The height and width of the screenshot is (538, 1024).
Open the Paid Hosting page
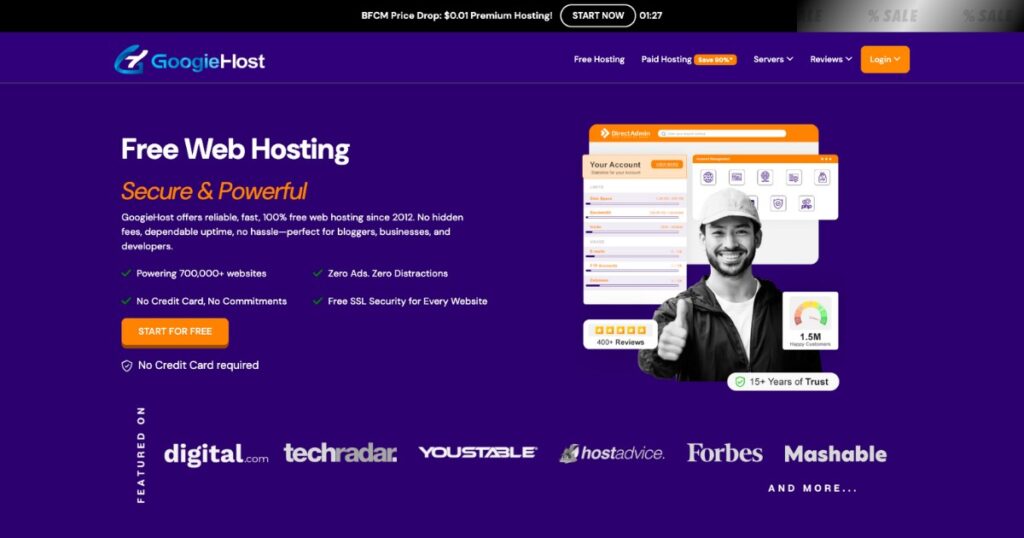pyautogui.click(x=666, y=59)
